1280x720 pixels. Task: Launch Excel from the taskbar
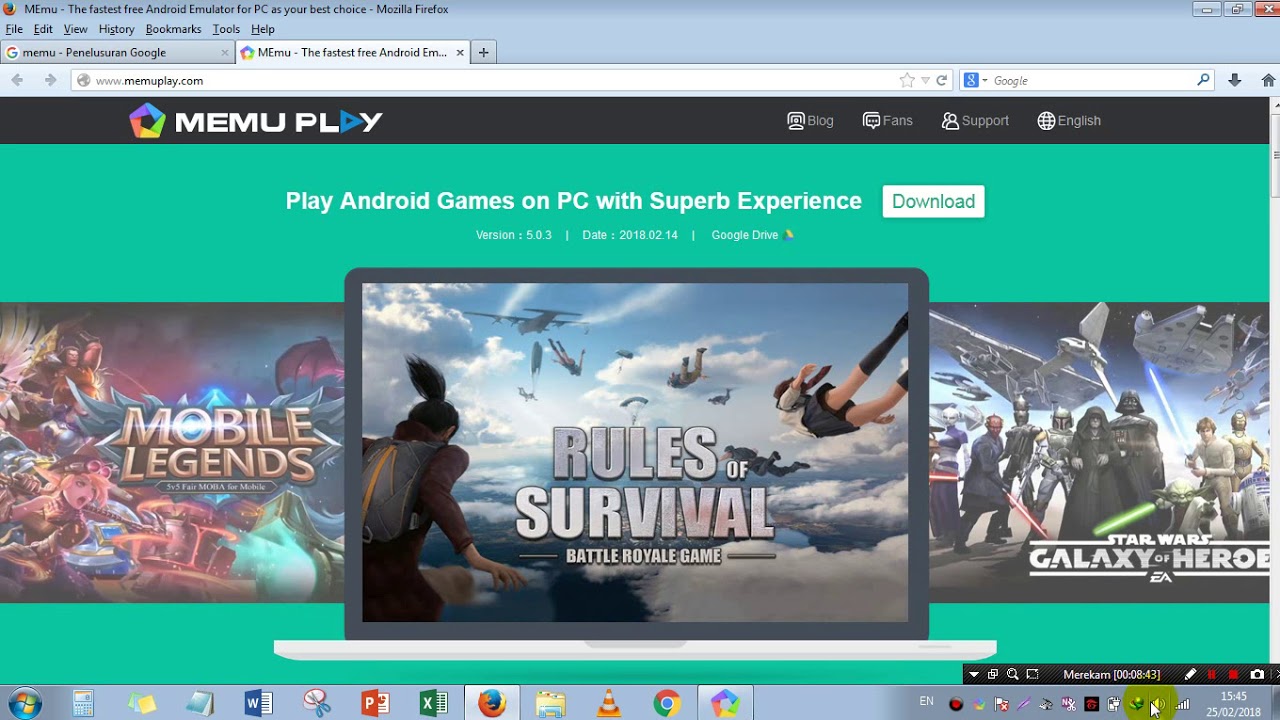tap(433, 704)
